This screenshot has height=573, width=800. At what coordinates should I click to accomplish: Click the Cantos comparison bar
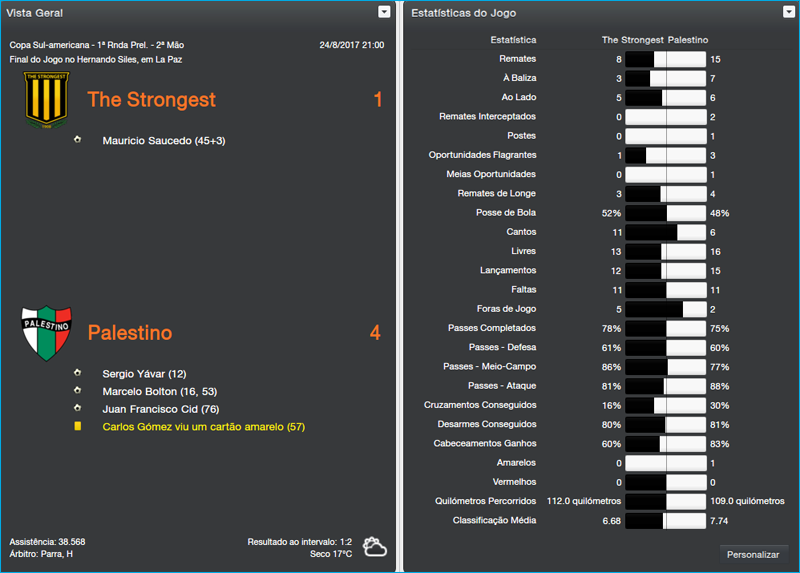(x=666, y=232)
